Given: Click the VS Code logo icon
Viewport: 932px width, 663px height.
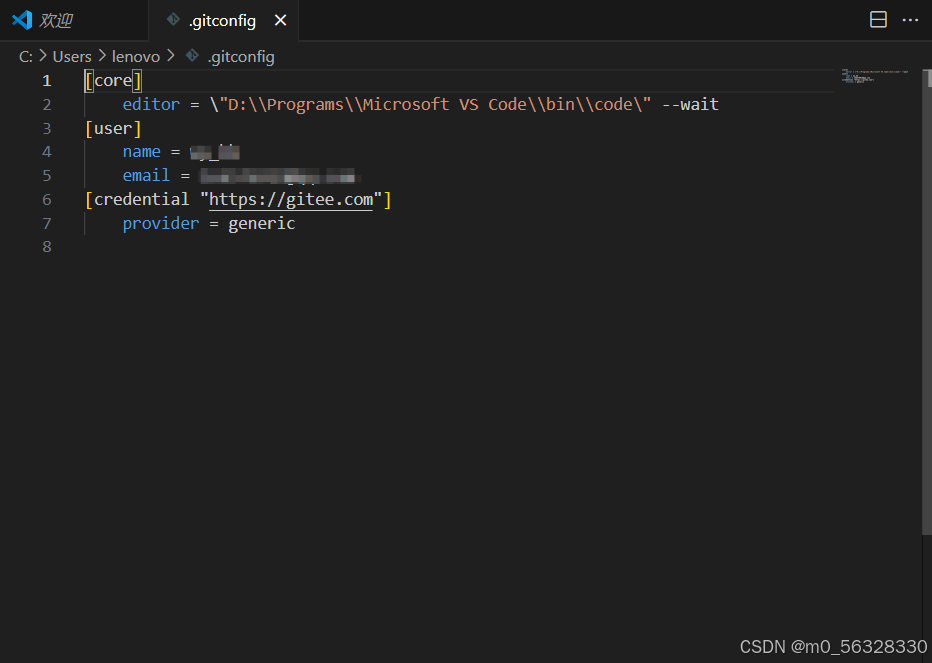Looking at the screenshot, I should (20, 19).
